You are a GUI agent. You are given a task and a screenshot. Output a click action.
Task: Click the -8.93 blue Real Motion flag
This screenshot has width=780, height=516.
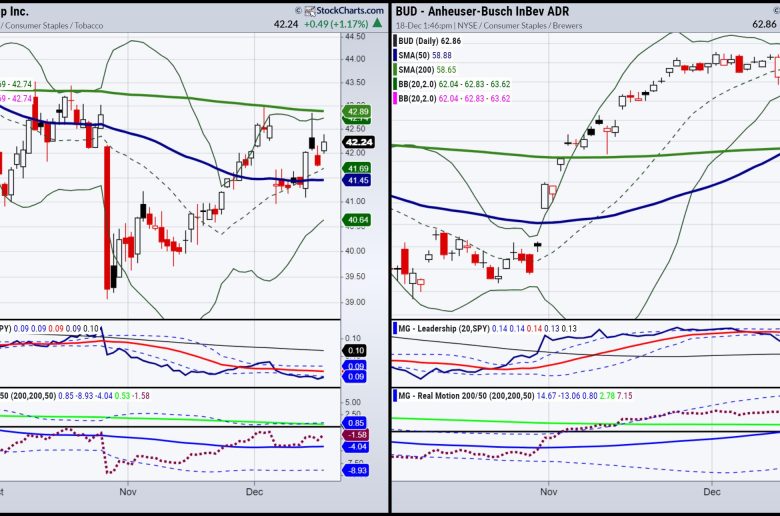click(355, 470)
